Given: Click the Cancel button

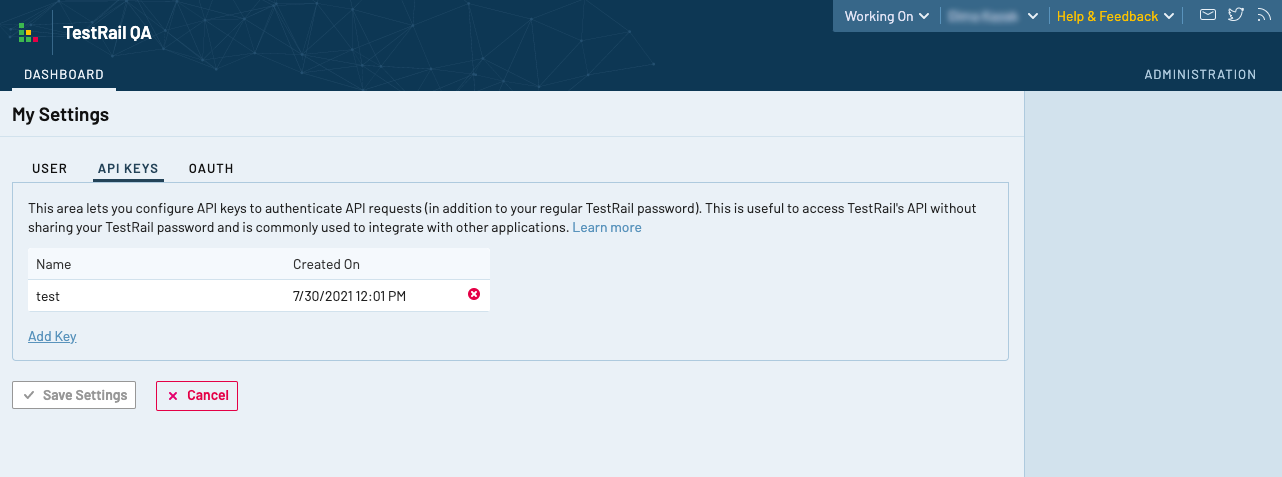Looking at the screenshot, I should [197, 395].
